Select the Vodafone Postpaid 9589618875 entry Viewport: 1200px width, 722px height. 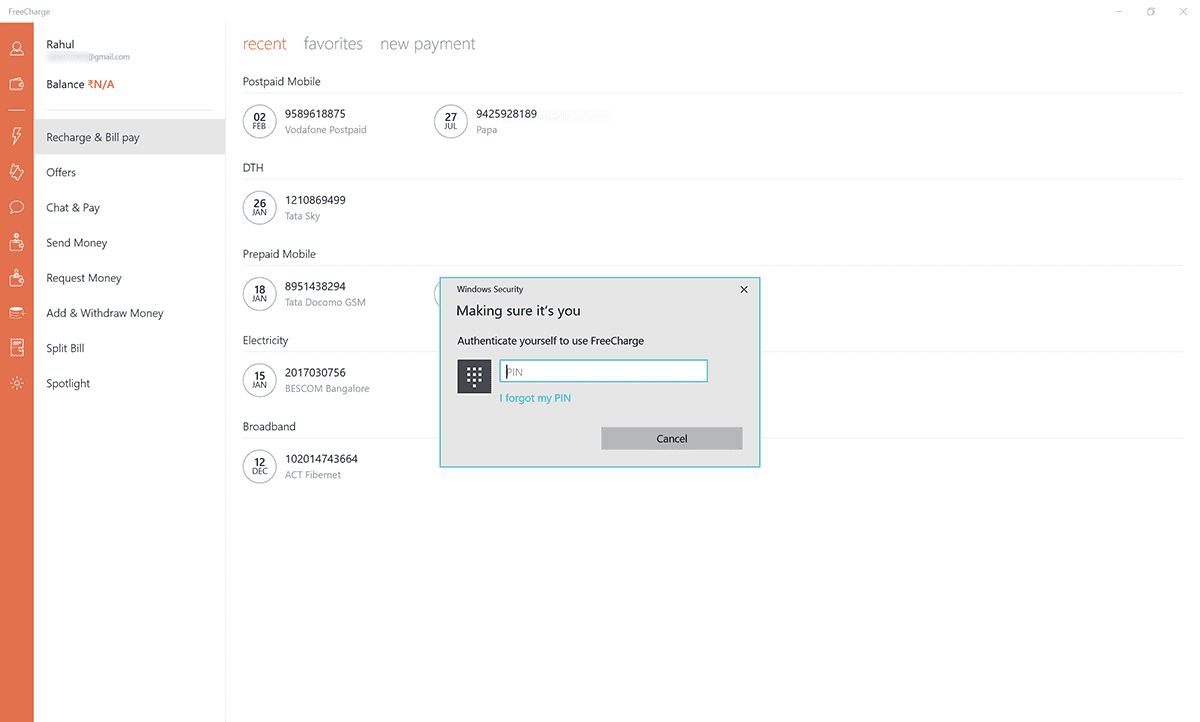pos(314,121)
